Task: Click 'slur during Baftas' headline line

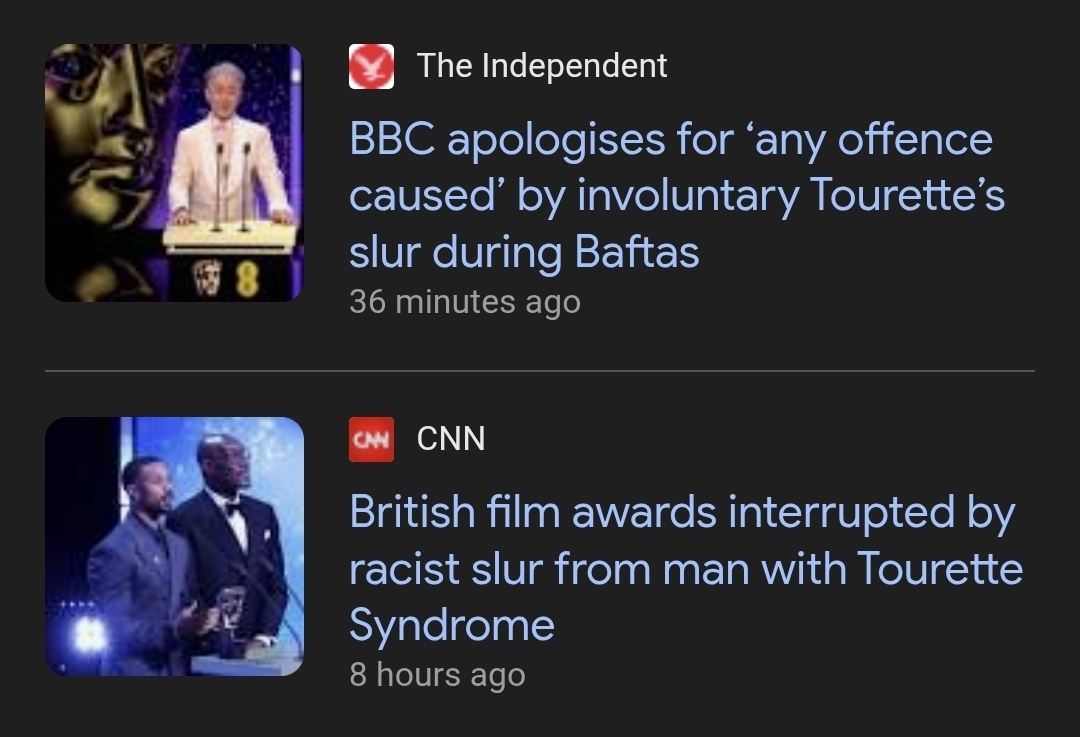Action: (x=523, y=252)
